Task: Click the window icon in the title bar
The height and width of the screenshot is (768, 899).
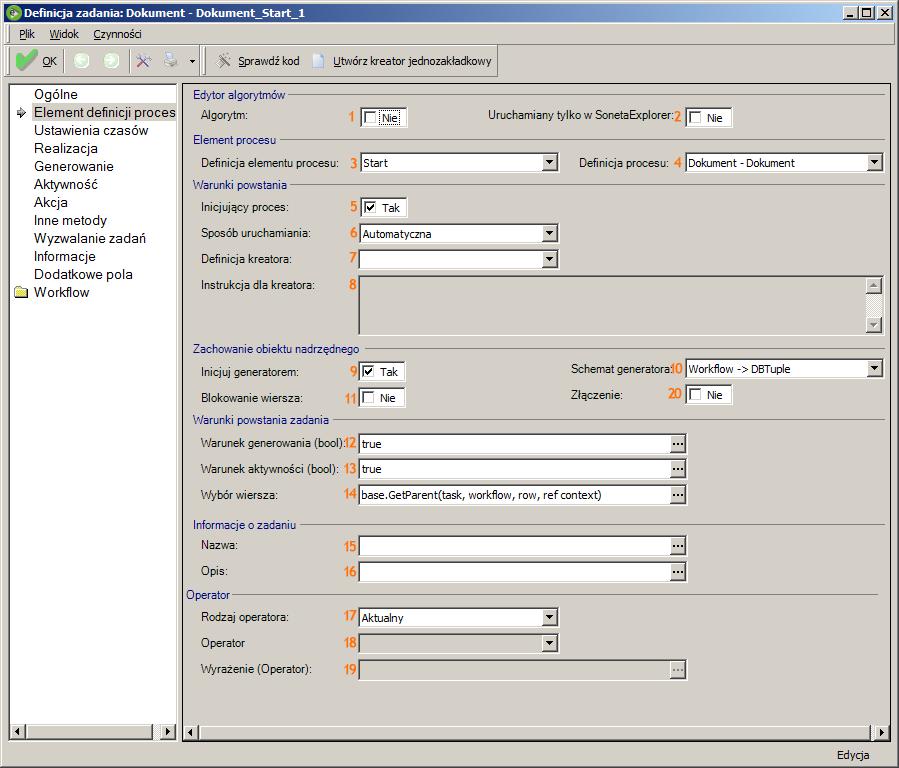Action: 13,13
